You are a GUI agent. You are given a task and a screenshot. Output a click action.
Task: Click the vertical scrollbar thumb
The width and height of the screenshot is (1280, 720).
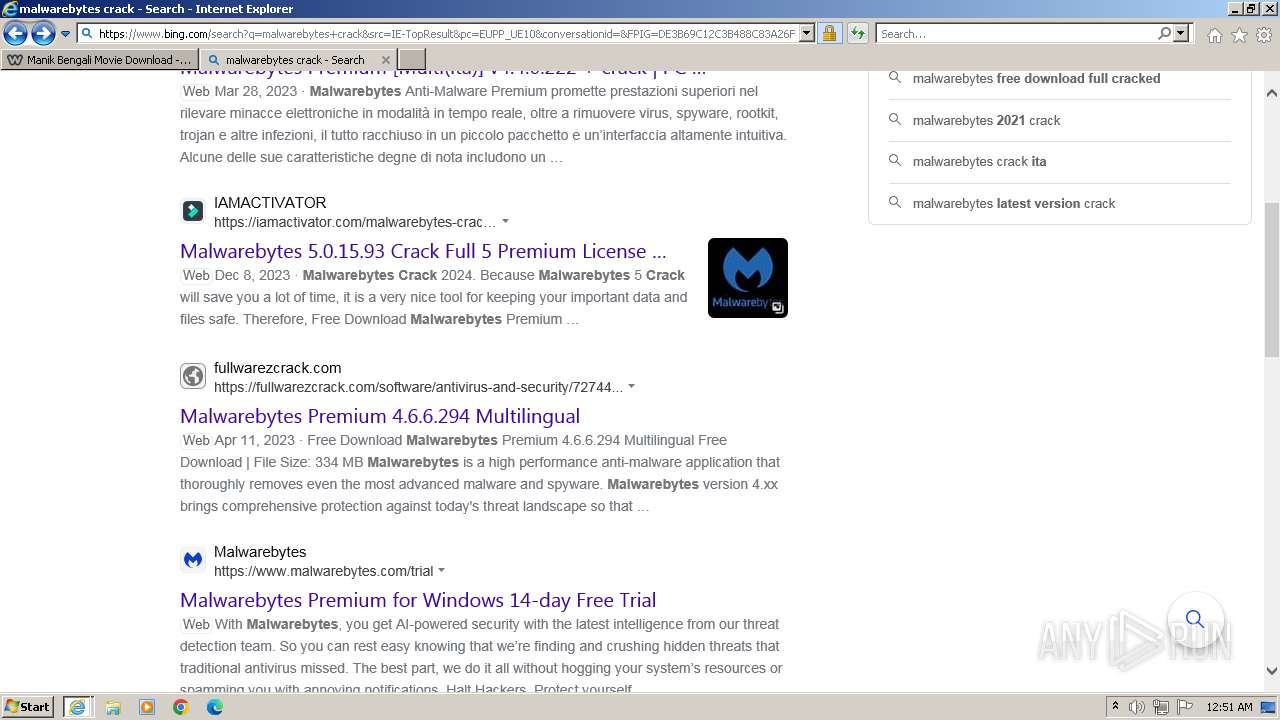pyautogui.click(x=1272, y=279)
